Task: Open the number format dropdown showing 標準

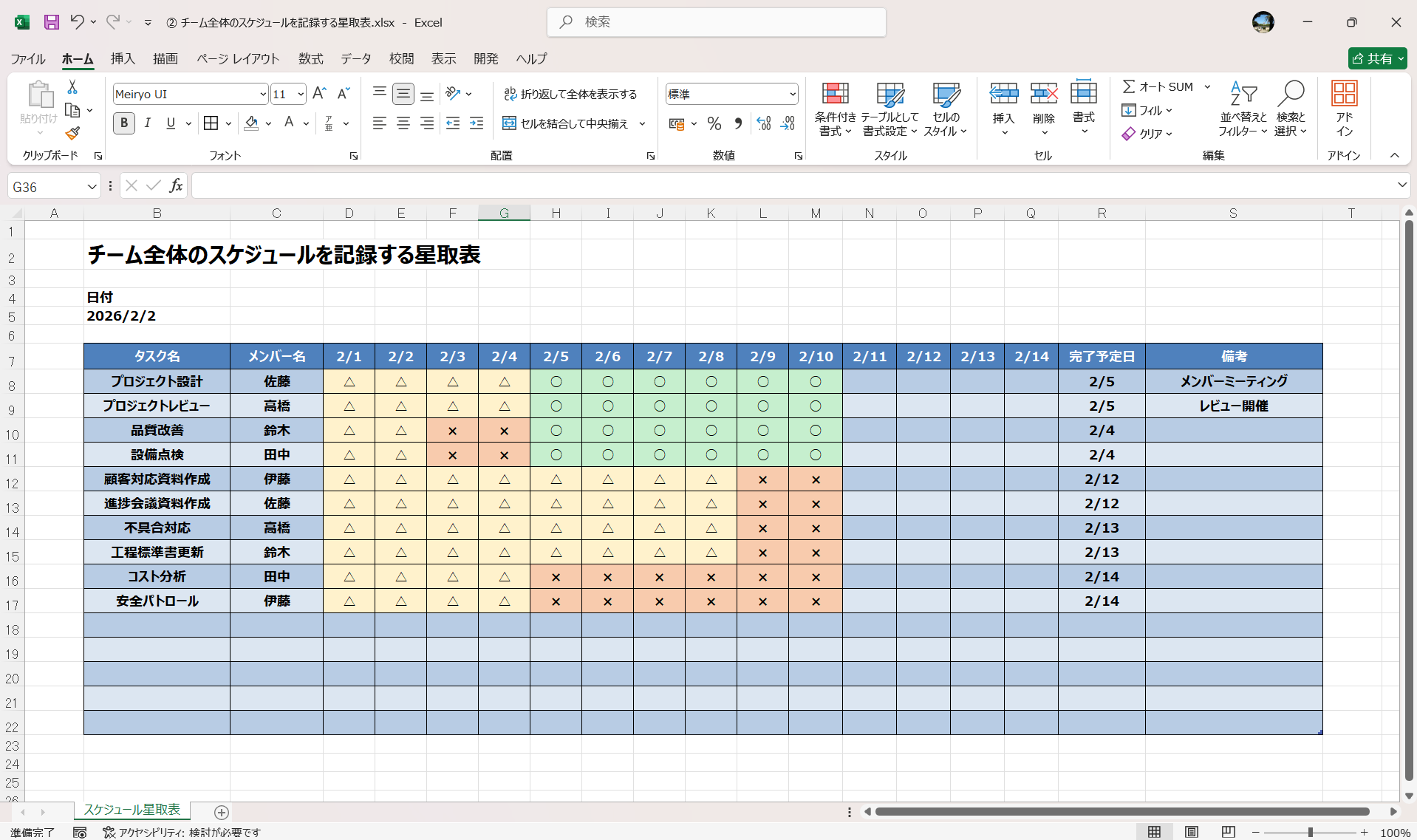Action: coord(794,94)
